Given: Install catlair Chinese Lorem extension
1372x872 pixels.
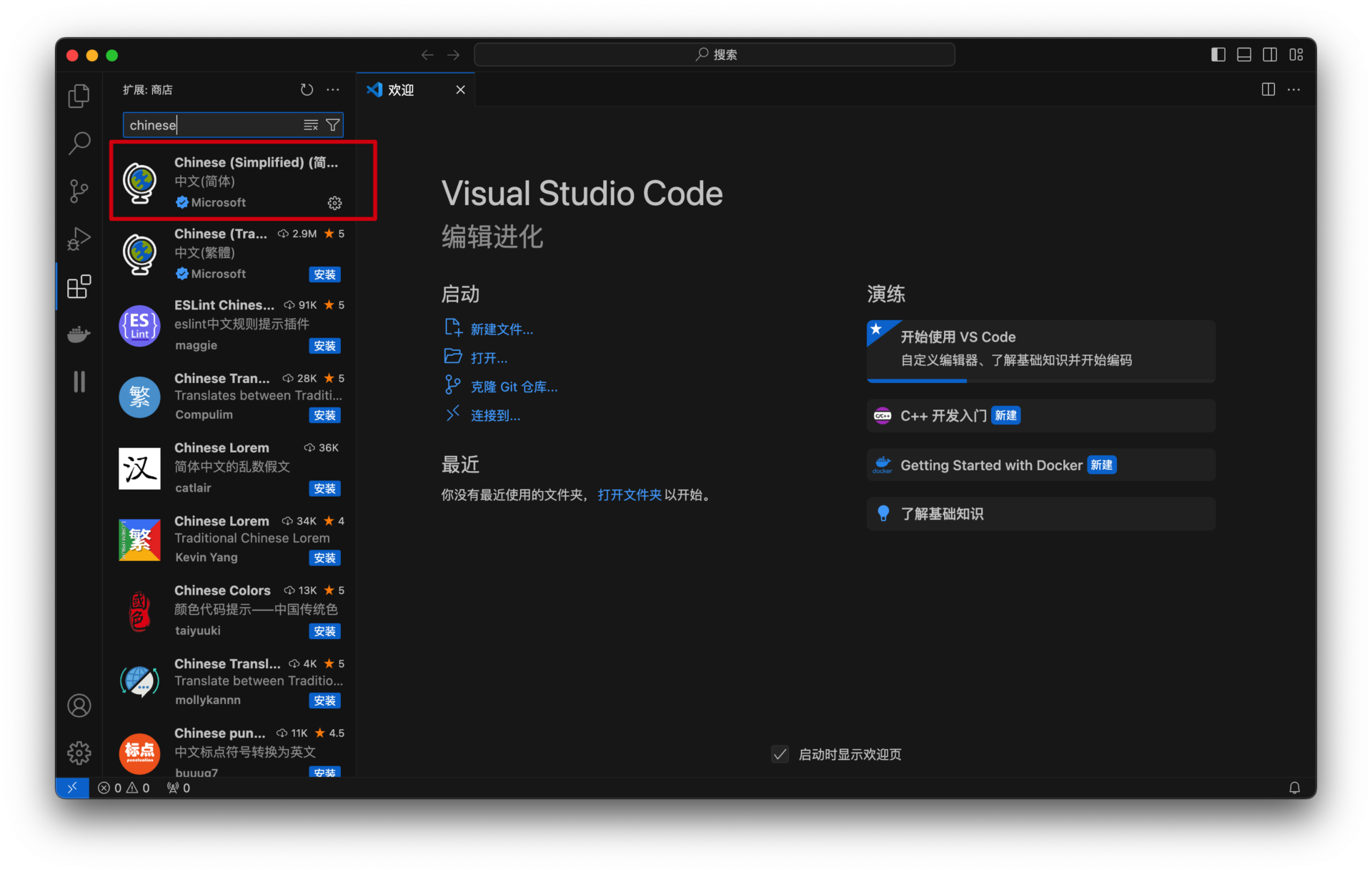Looking at the screenshot, I should pos(324,489).
